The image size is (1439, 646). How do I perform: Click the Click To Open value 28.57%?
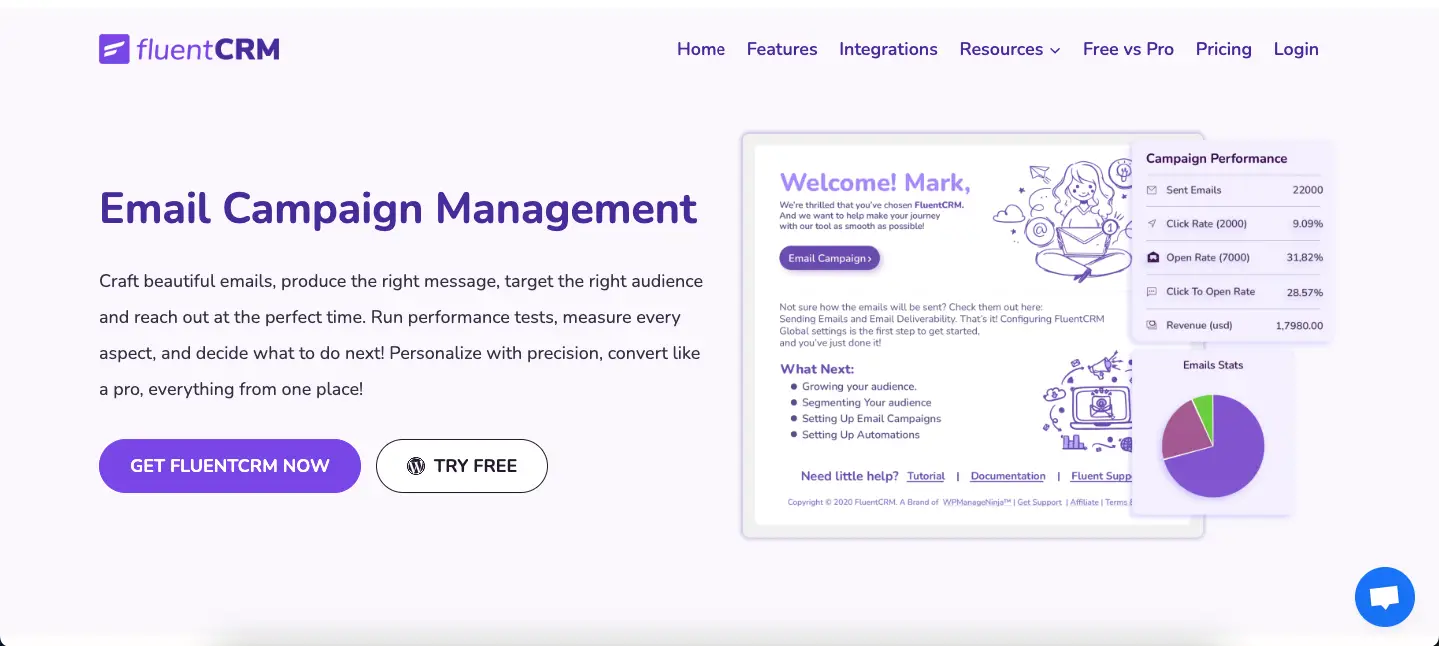(x=1304, y=292)
